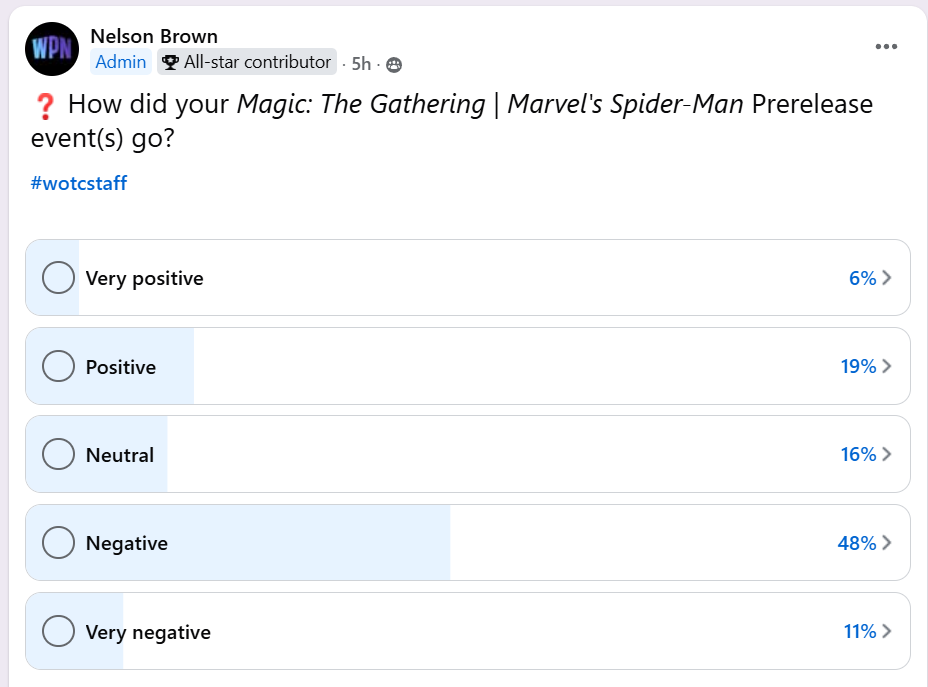Select the Very positive radio button

(x=59, y=278)
